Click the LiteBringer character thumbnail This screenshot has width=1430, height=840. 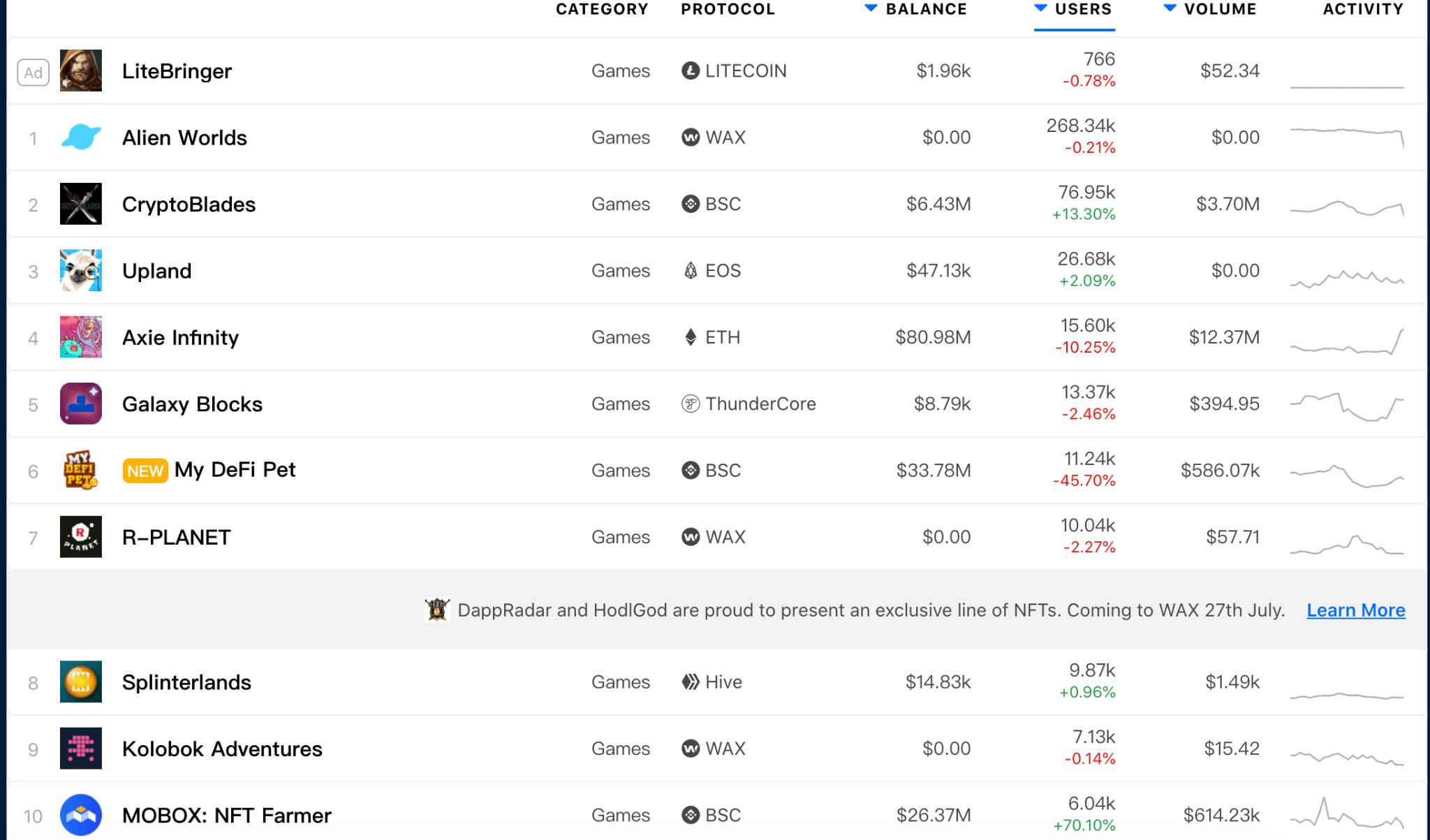tap(81, 71)
